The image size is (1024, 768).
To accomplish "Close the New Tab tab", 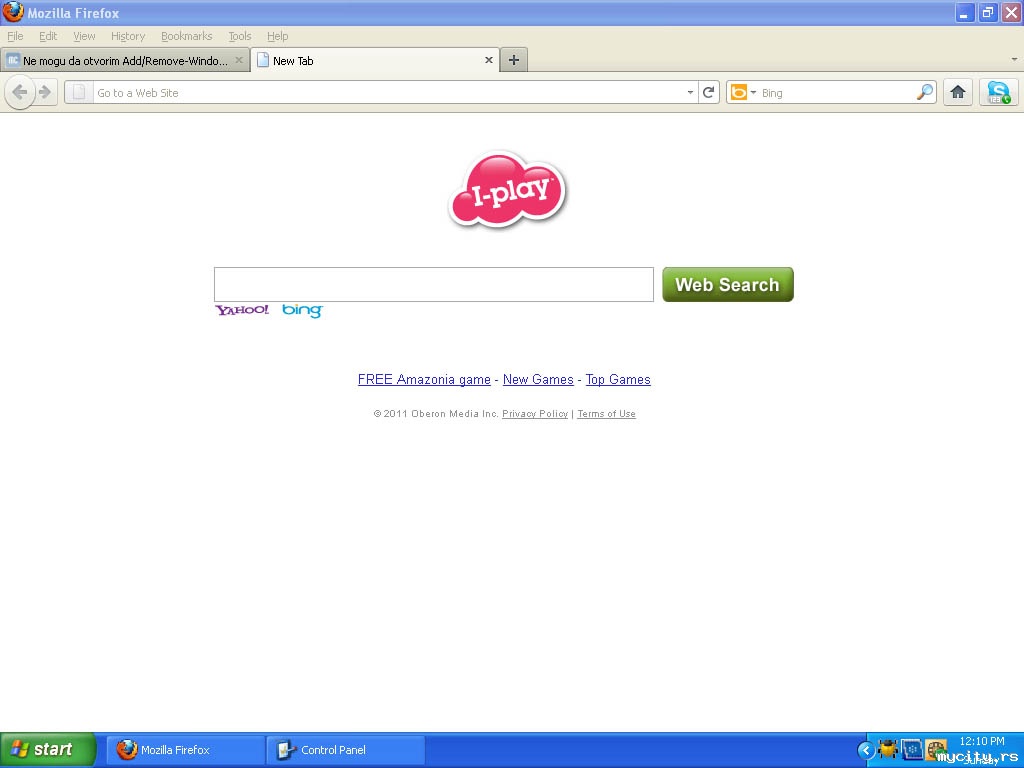I will coord(488,60).
